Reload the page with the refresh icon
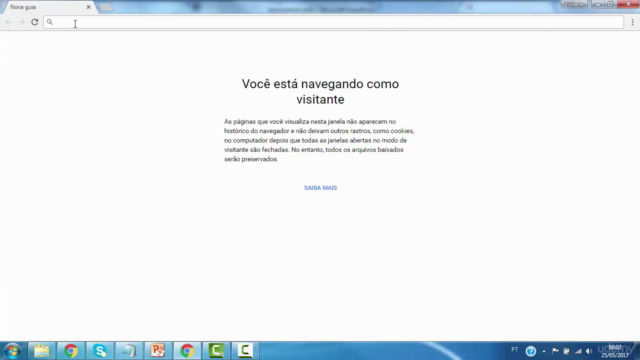This screenshot has height=360, width=640. point(35,22)
